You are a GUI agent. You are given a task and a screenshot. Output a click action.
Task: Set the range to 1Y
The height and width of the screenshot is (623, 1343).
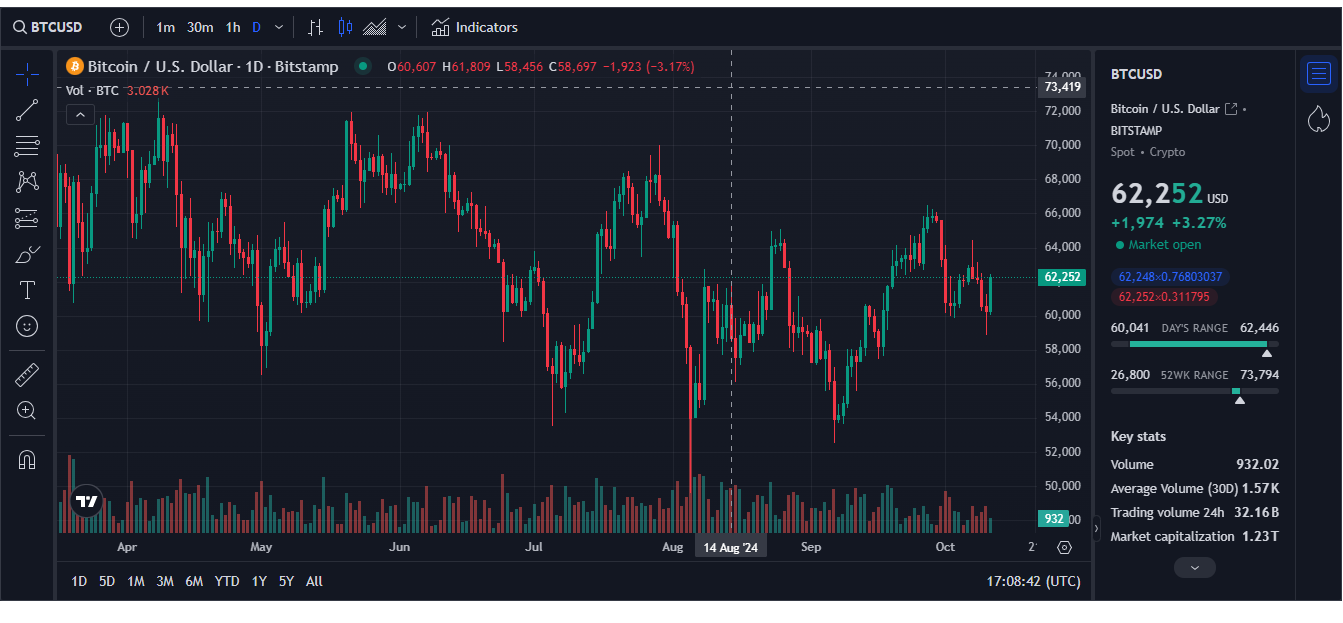pos(259,581)
